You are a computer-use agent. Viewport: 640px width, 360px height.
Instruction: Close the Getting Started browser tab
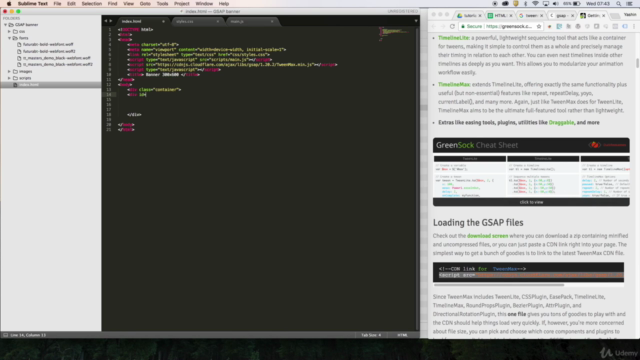(x=604, y=16)
